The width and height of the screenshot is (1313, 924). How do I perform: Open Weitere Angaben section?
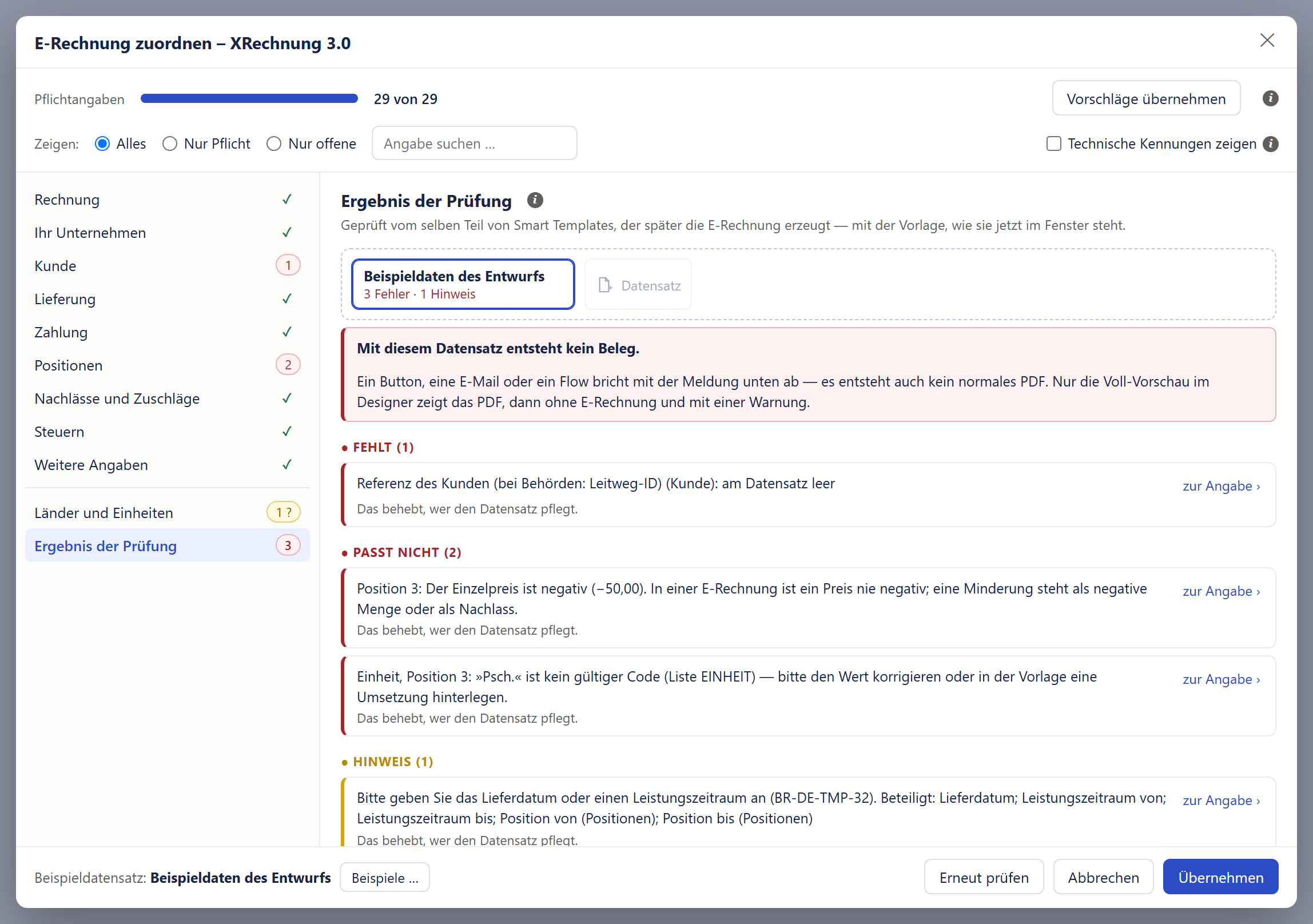click(x=168, y=465)
